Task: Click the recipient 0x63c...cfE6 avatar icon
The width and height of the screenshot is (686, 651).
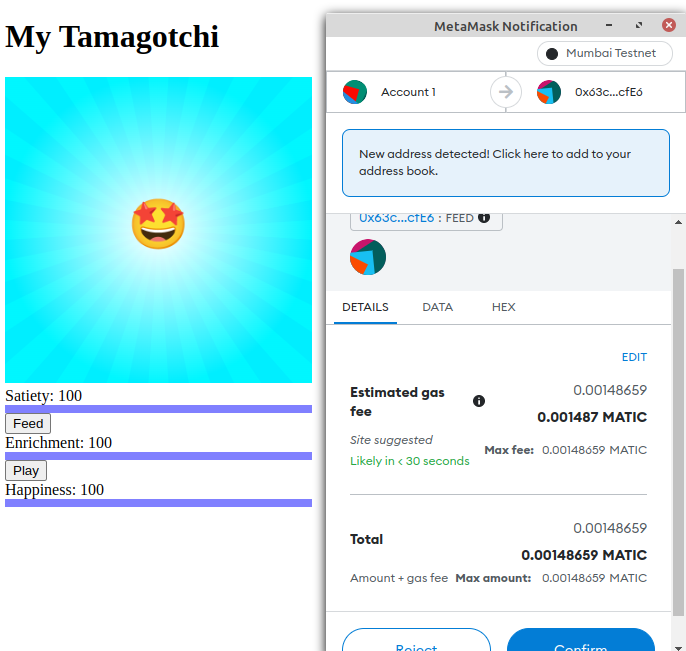Action: (549, 92)
